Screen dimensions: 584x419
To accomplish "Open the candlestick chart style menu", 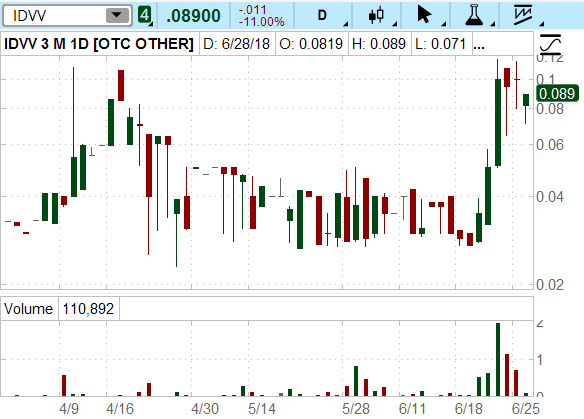I will point(376,15).
